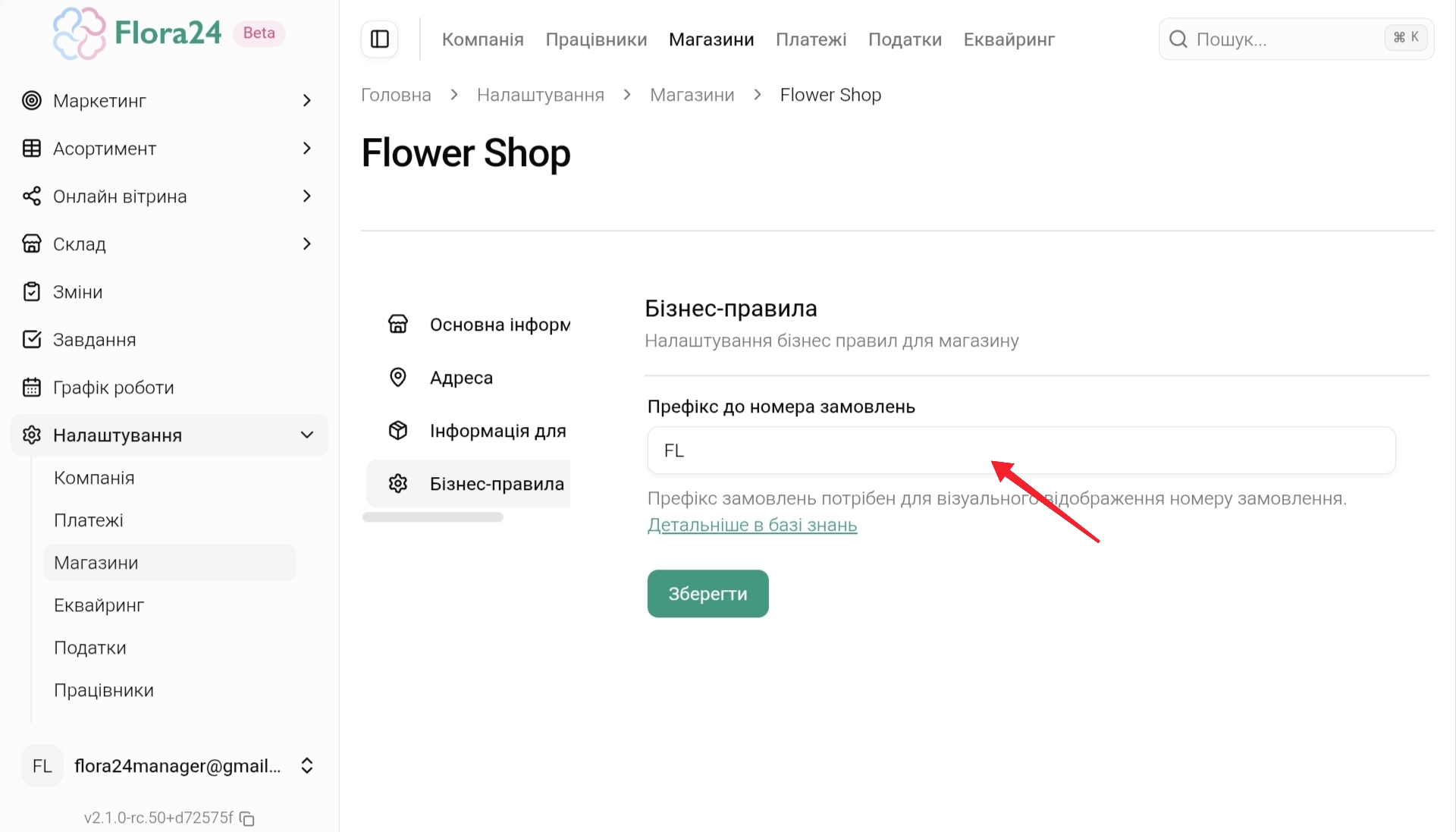This screenshot has width=1456, height=832.
Task: Click the Зміни clipboard icon
Action: pos(32,292)
